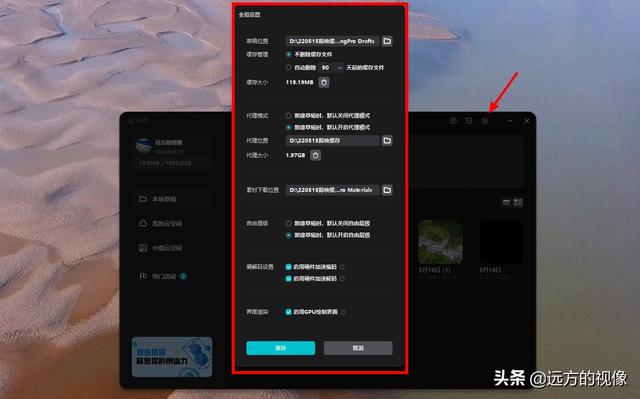Open profile avatar in main window
Viewport: 640px width, 399px height.
click(x=144, y=146)
